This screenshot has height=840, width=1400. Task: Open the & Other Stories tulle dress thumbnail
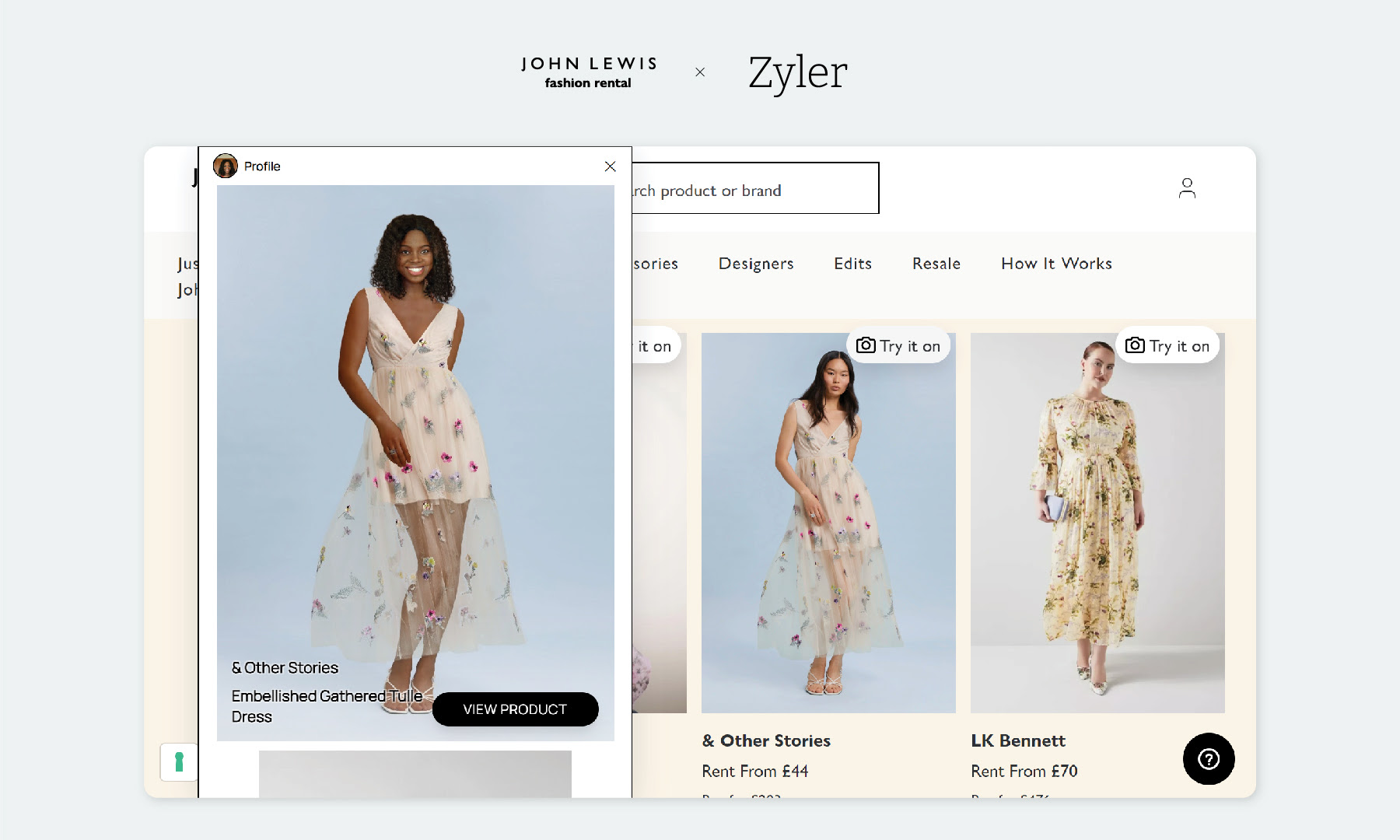pos(828,523)
